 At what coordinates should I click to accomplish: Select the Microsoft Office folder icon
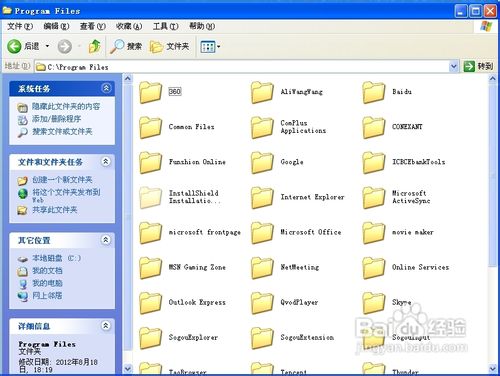262,233
